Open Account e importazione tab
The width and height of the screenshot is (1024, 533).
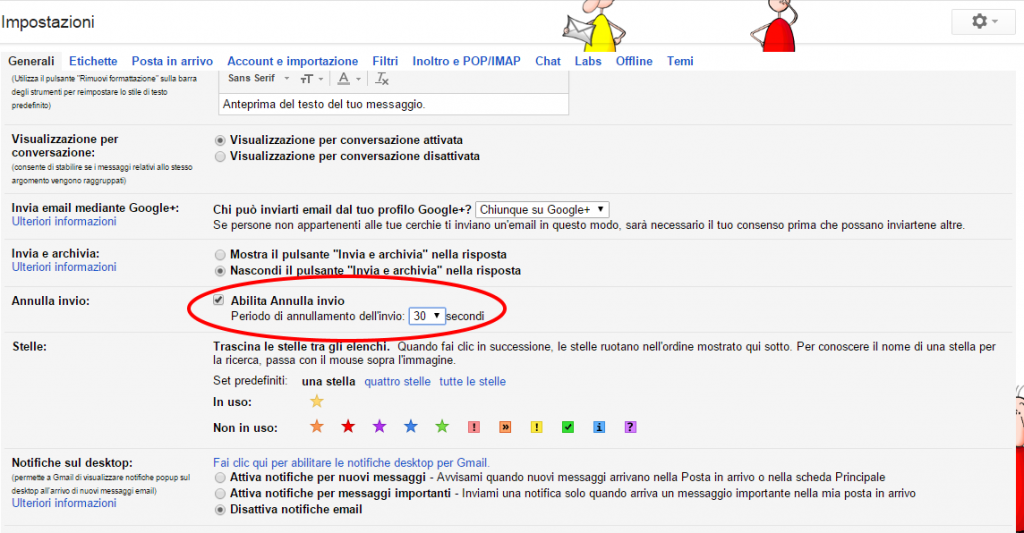(x=293, y=61)
